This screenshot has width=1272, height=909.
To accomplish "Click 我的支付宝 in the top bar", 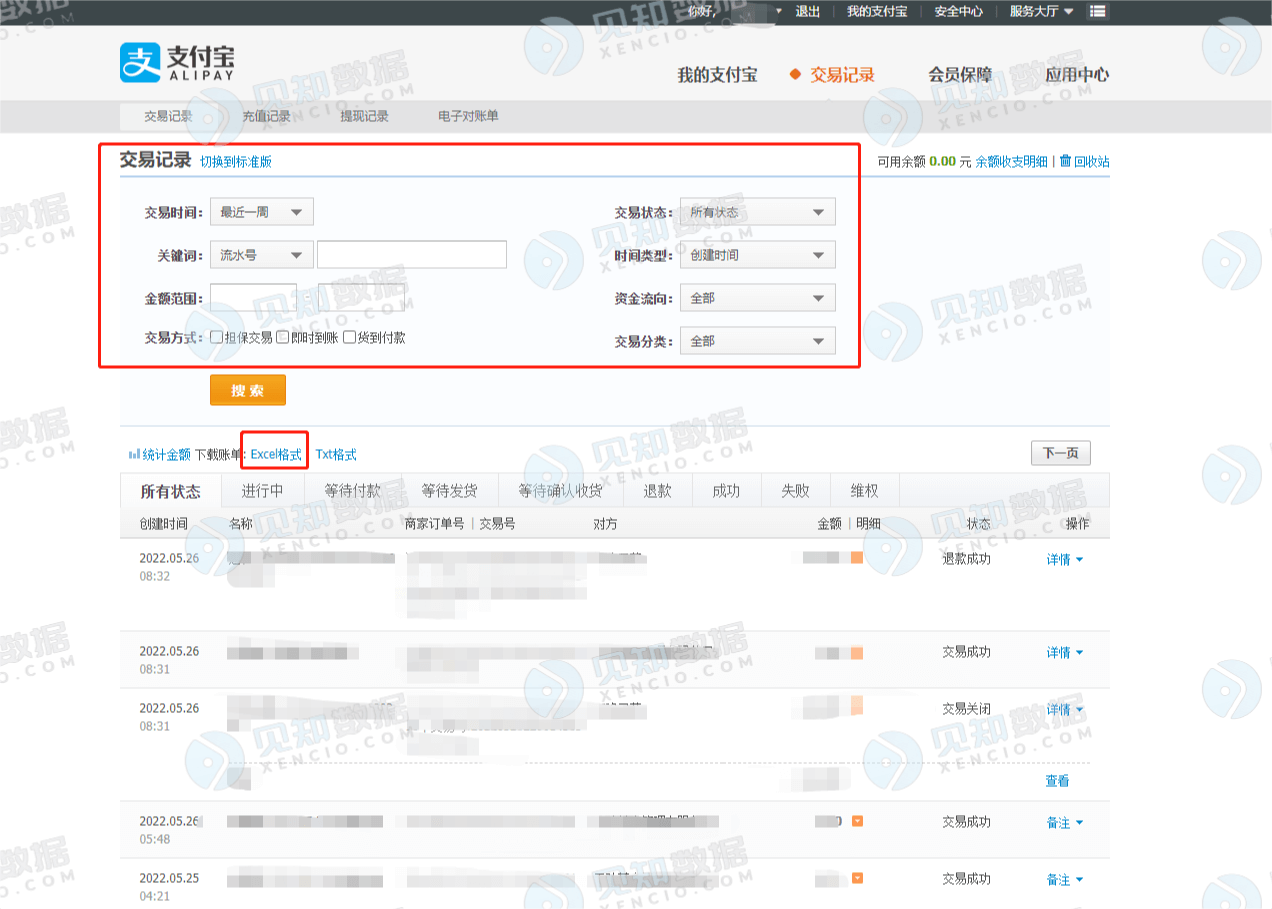I will (877, 11).
